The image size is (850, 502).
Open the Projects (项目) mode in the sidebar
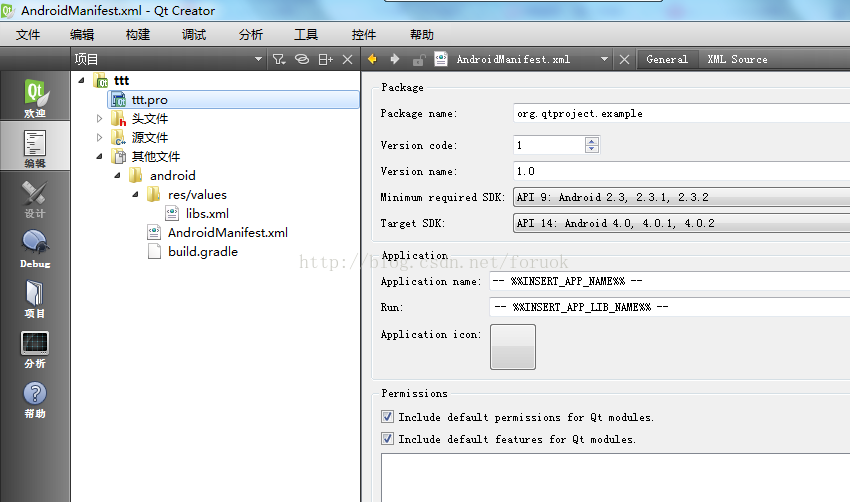(35, 298)
